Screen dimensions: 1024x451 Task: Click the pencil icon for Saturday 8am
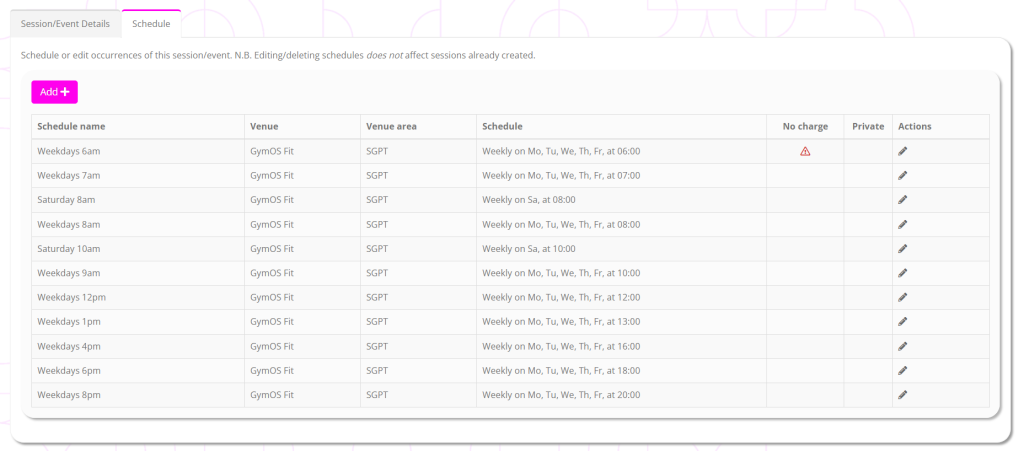click(x=902, y=200)
